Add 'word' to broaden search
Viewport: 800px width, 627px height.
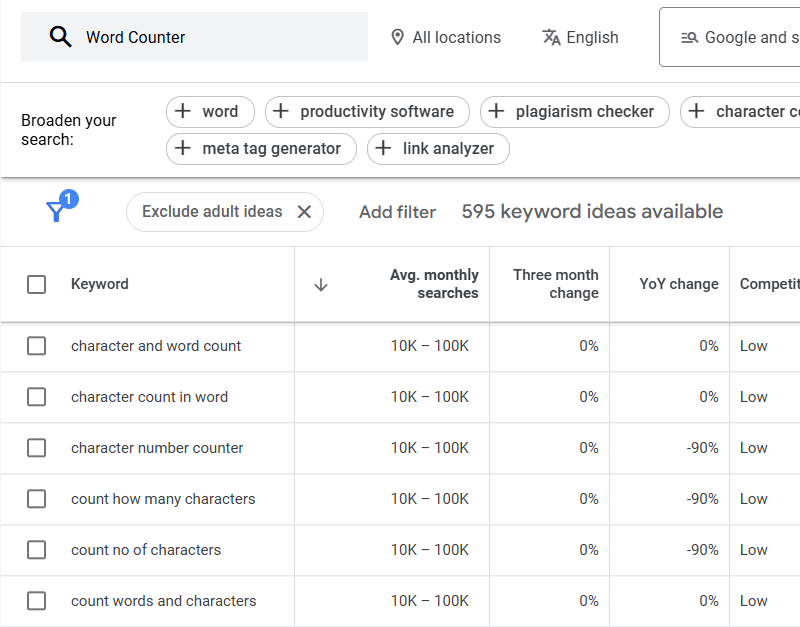[x=210, y=111]
